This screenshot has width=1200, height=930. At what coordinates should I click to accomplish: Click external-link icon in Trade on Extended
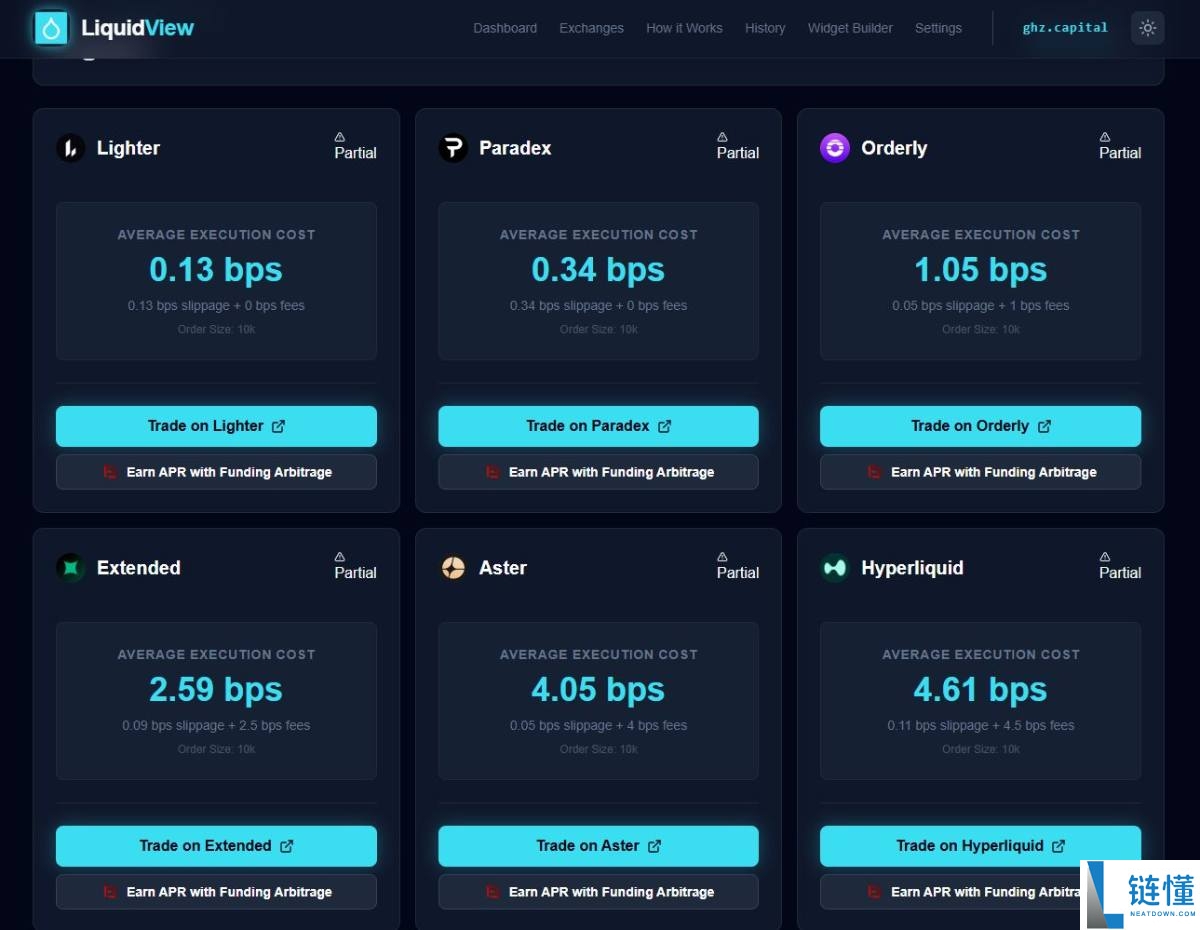pyautogui.click(x=286, y=846)
